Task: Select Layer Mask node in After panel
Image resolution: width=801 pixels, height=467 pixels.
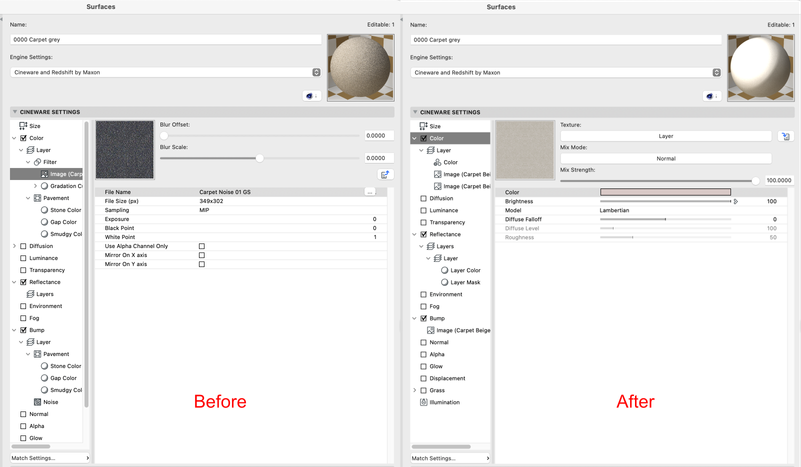Action: pos(460,282)
